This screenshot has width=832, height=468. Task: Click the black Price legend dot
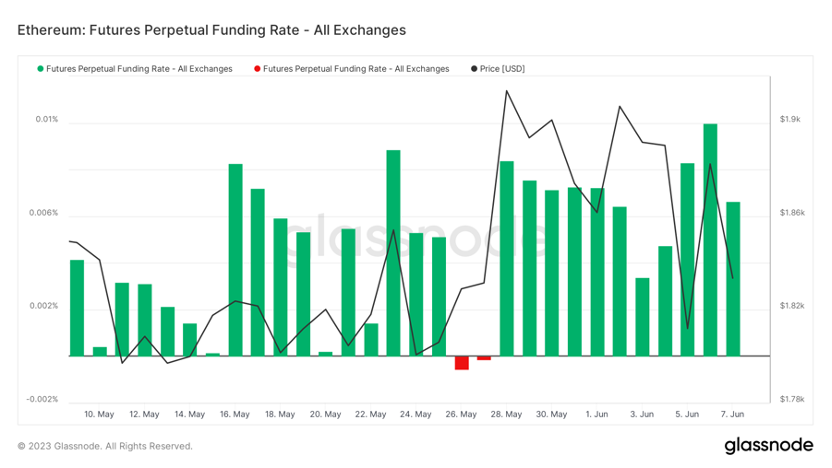point(473,69)
